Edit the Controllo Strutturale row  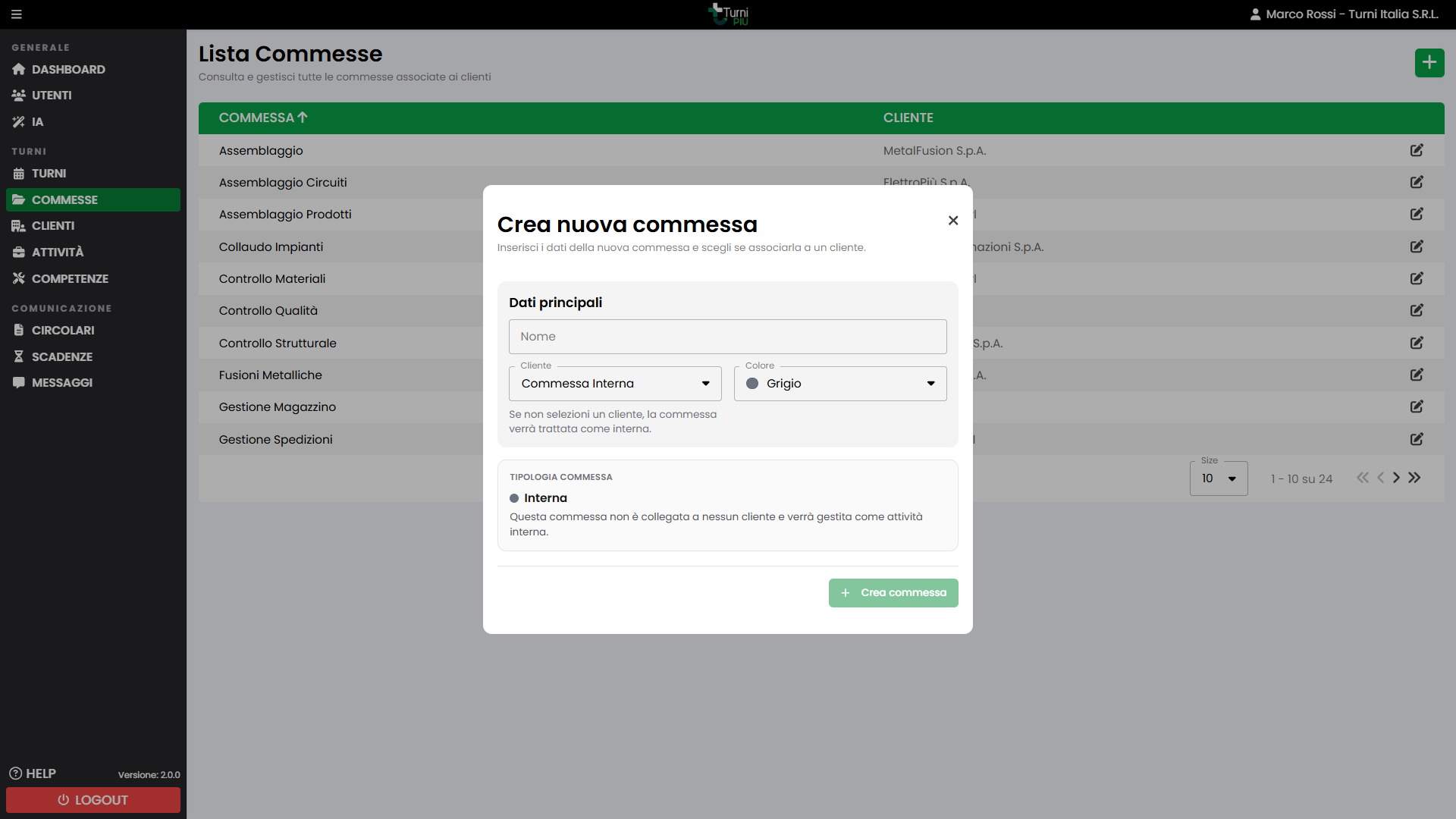coord(1416,343)
